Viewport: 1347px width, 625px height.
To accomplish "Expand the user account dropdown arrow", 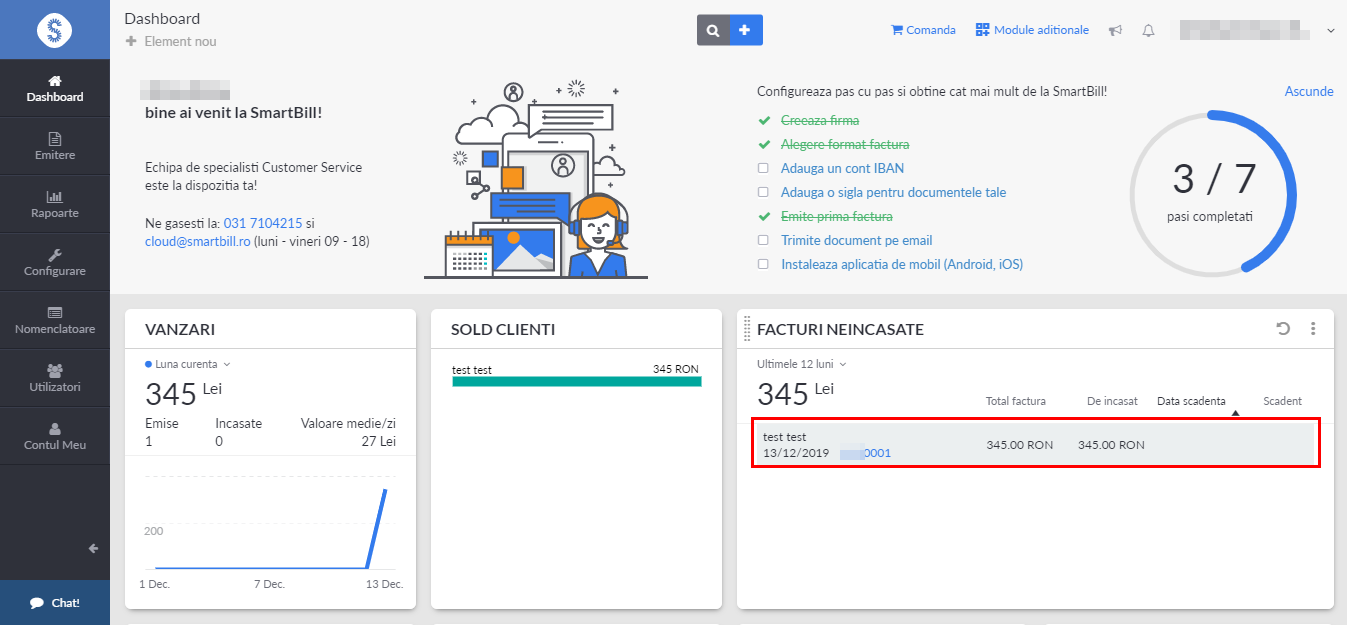I will (x=1330, y=31).
